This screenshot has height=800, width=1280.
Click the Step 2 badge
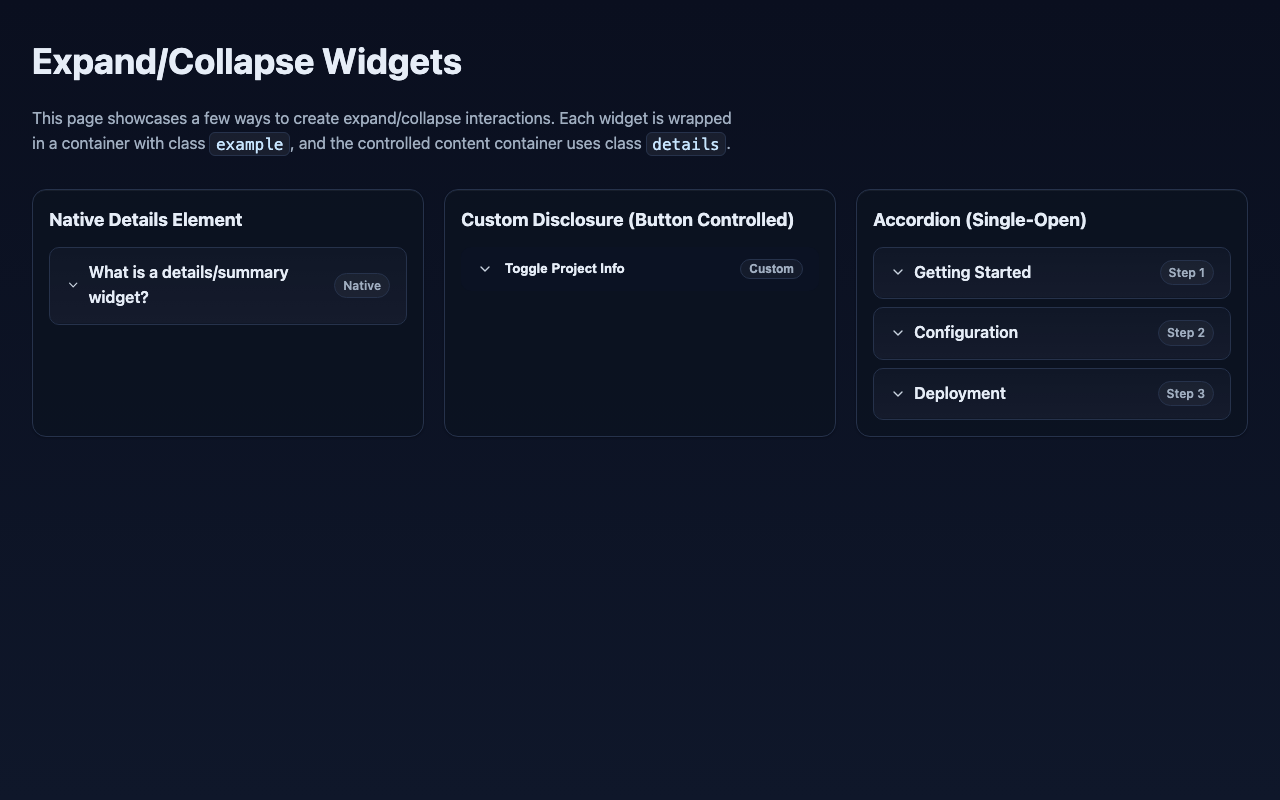[x=1185, y=332]
